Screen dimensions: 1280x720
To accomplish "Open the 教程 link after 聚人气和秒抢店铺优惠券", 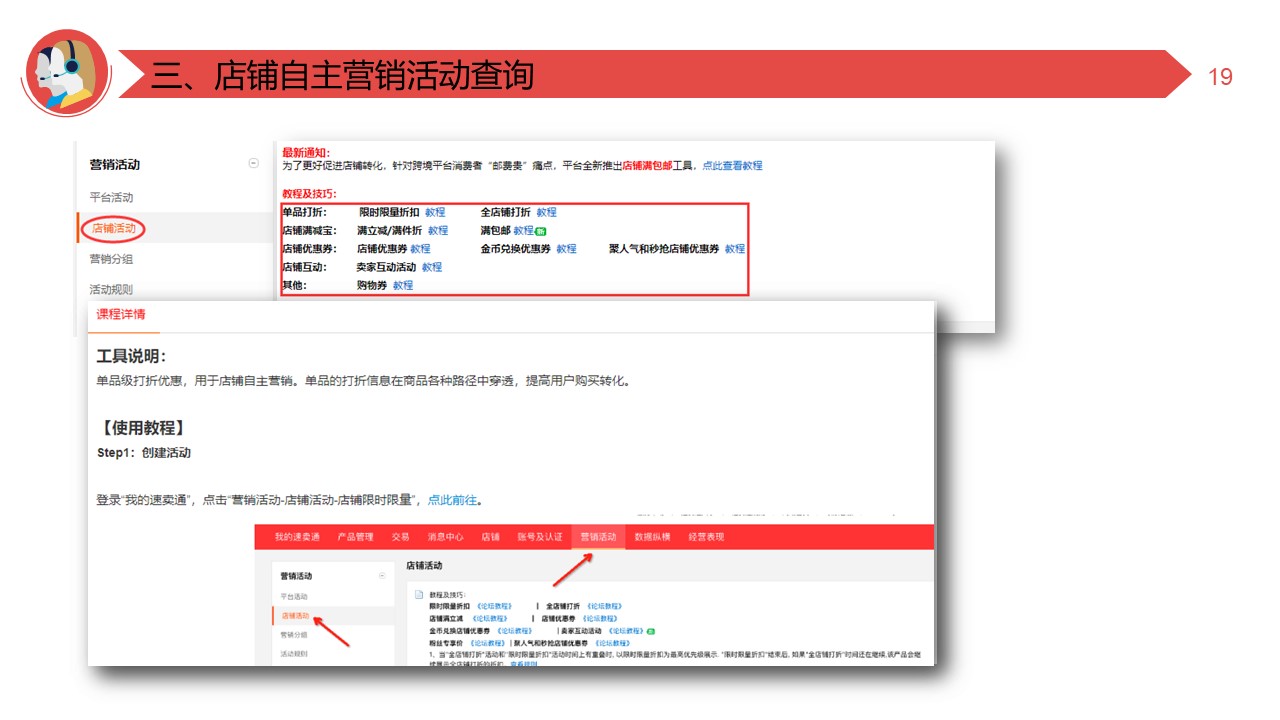I will coord(735,249).
